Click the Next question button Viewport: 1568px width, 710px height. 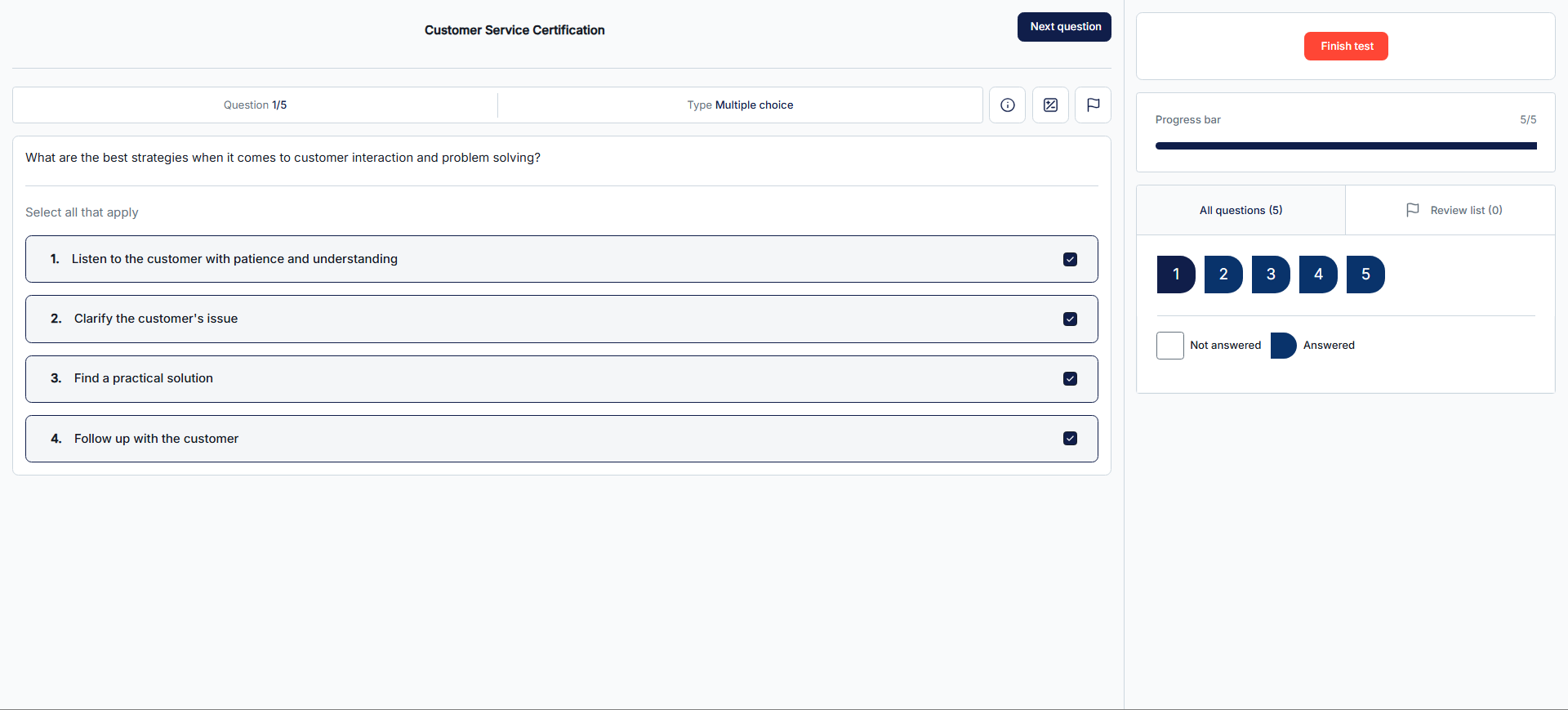coord(1064,27)
